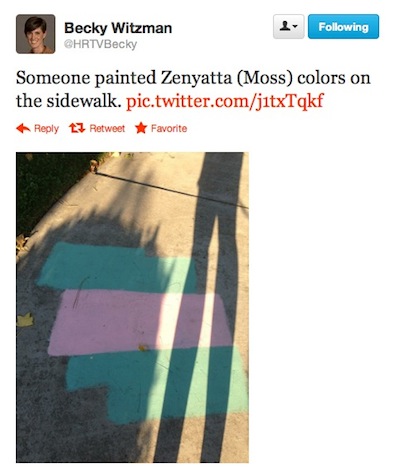Open the Becky Witzman name link
Image resolution: width=395 pixels, height=474 pixels.
coord(118,28)
